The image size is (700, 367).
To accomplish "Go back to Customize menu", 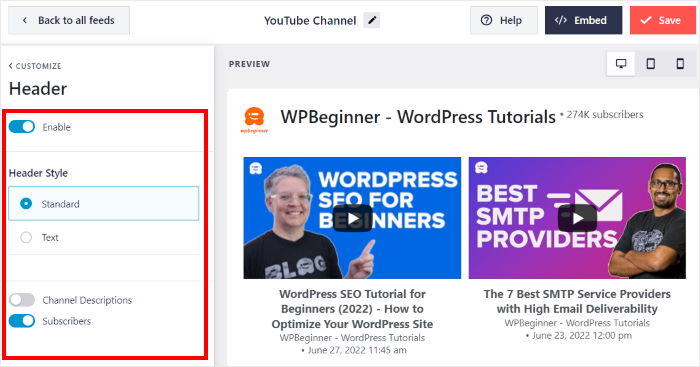I will 35,66.
